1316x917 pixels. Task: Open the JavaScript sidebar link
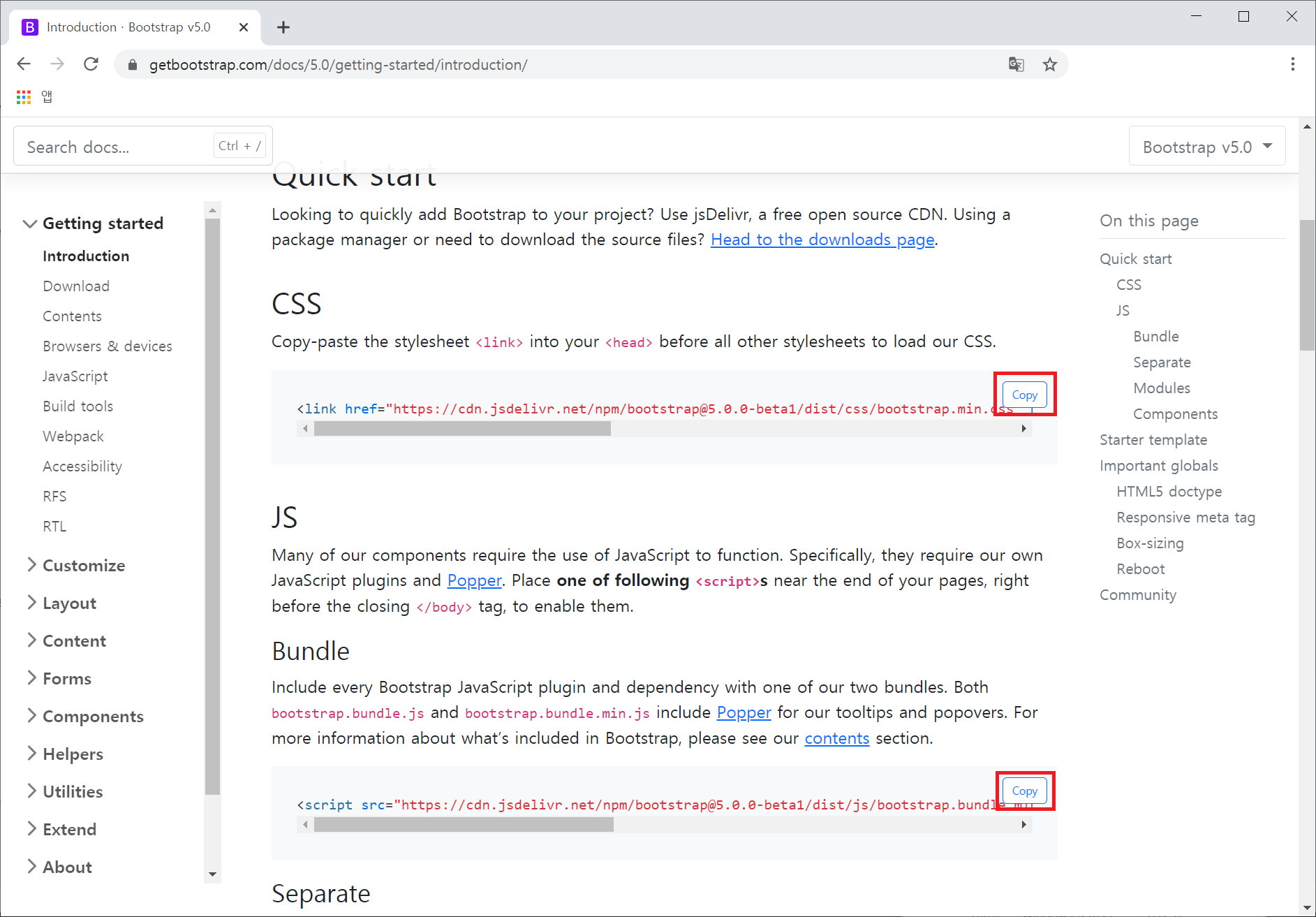75,376
